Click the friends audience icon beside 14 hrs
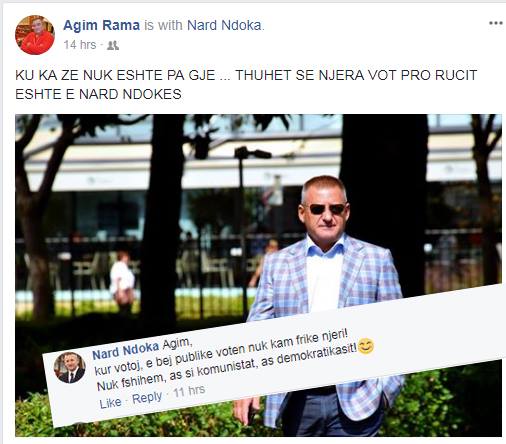This screenshot has width=506, height=444. point(113,45)
